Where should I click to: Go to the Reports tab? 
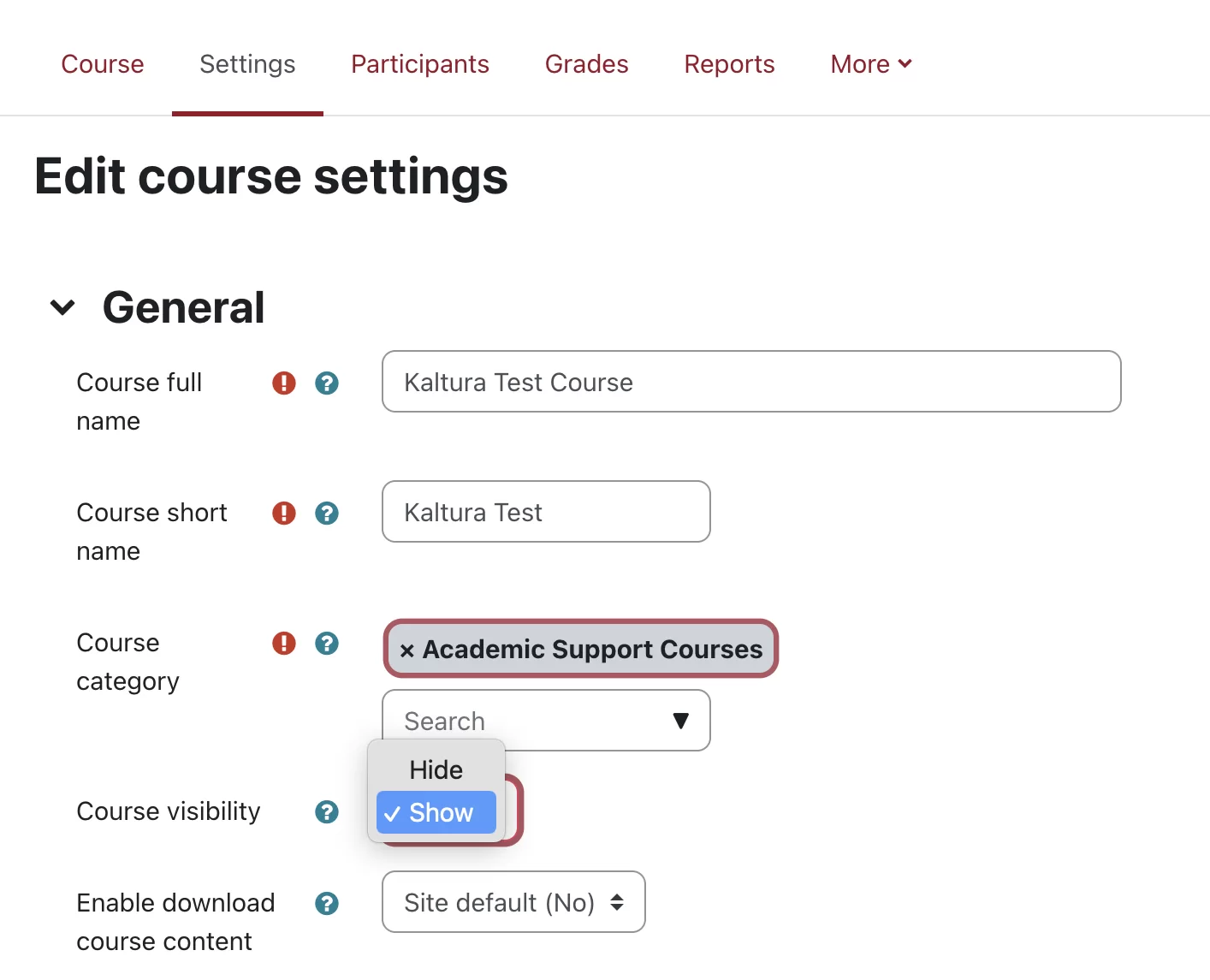(x=729, y=64)
